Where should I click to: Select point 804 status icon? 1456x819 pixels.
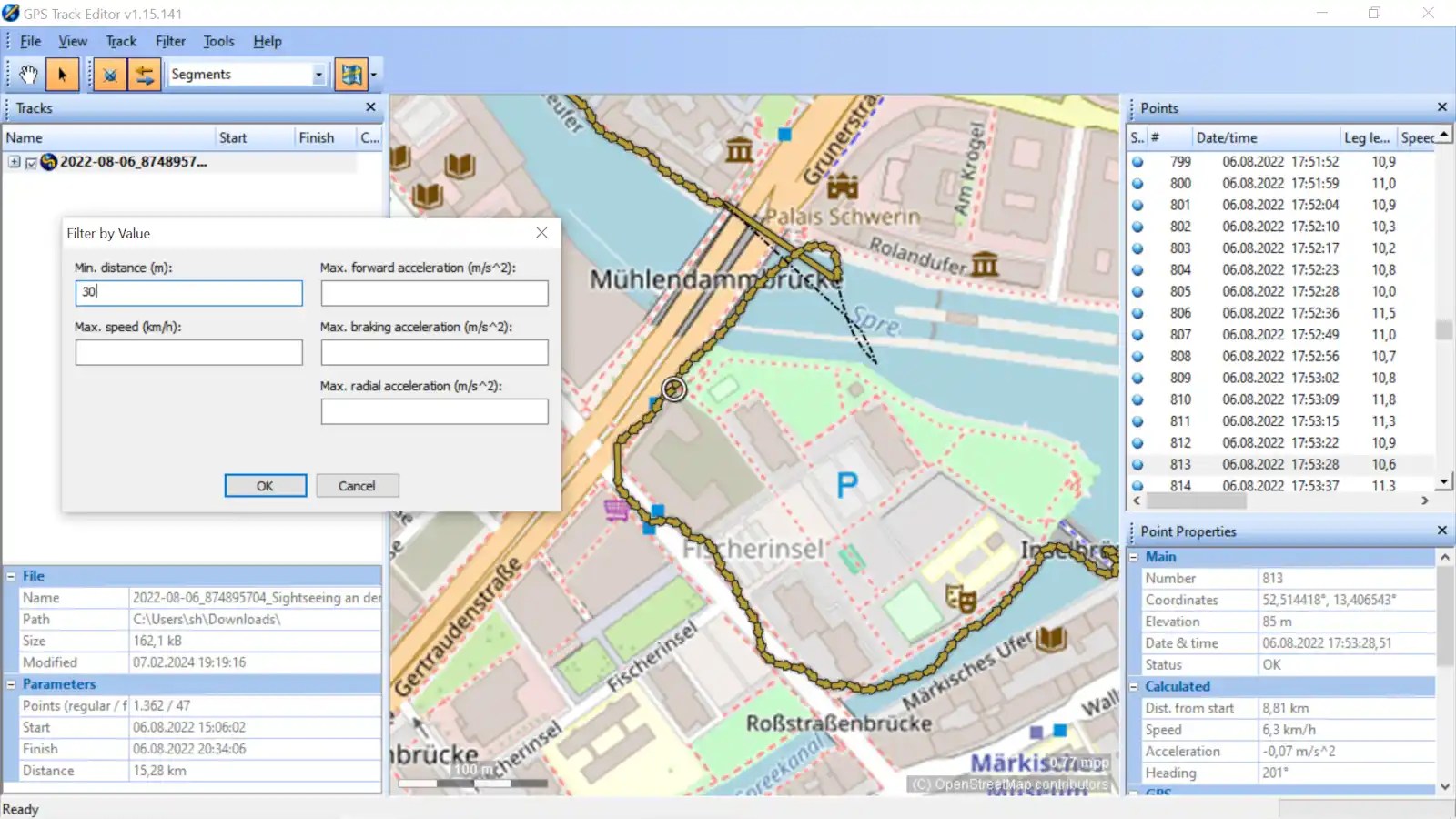(1137, 270)
